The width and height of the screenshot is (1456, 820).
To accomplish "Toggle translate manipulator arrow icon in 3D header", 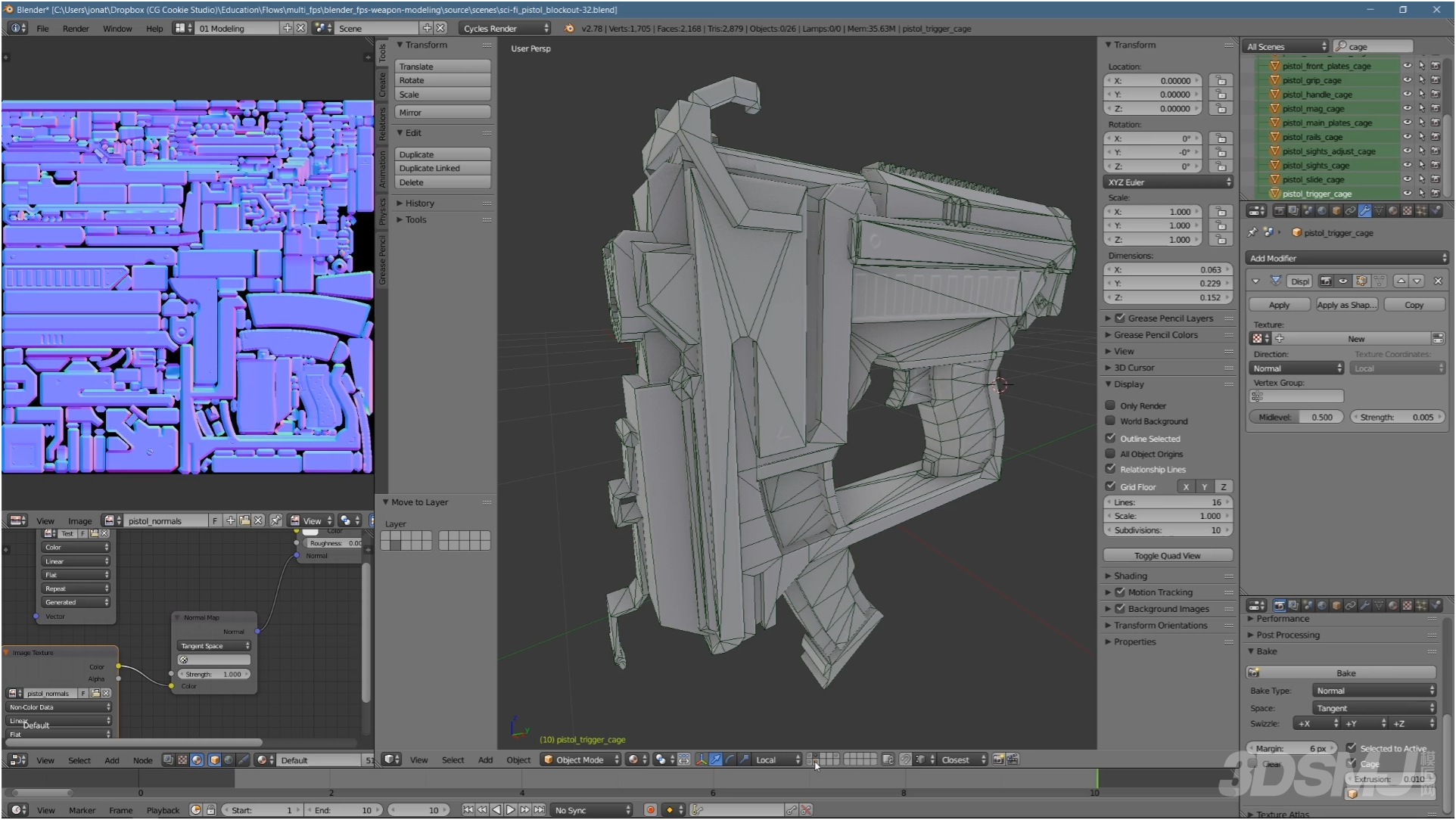I will pyautogui.click(x=715, y=759).
